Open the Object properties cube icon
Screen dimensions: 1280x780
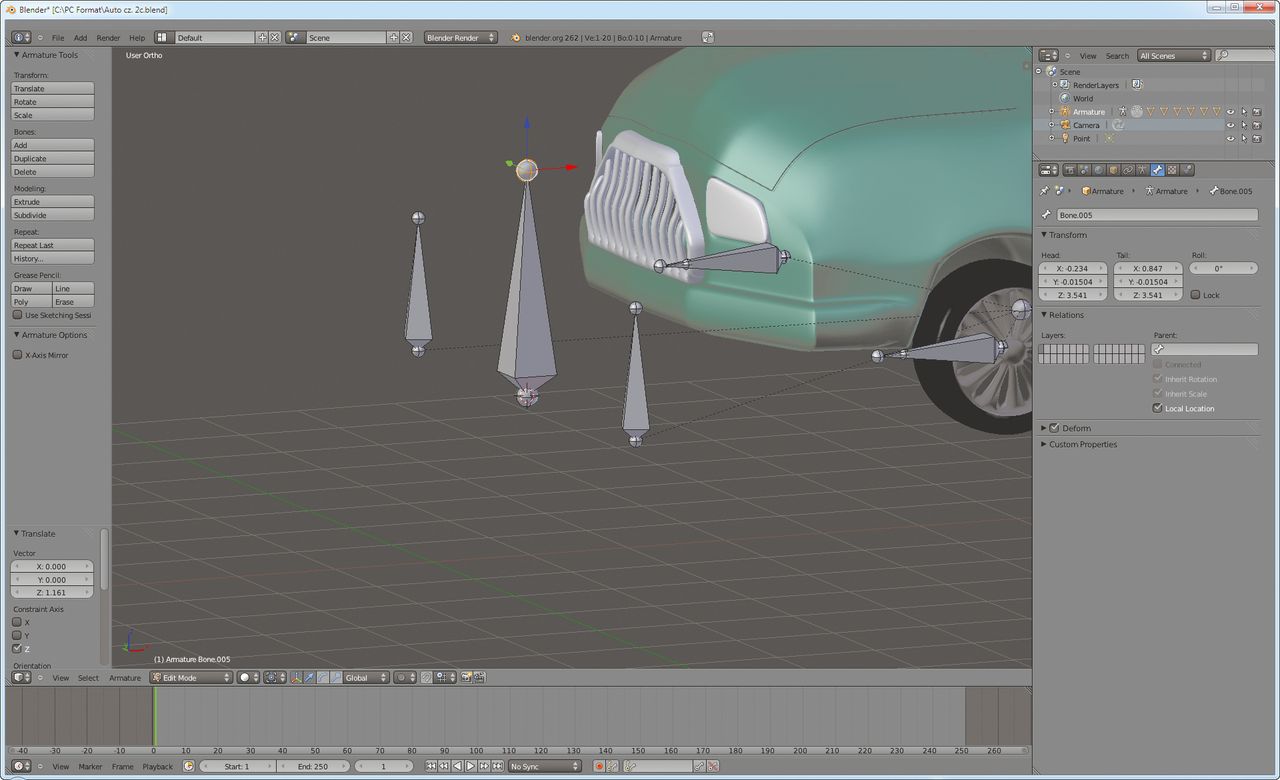[1113, 170]
